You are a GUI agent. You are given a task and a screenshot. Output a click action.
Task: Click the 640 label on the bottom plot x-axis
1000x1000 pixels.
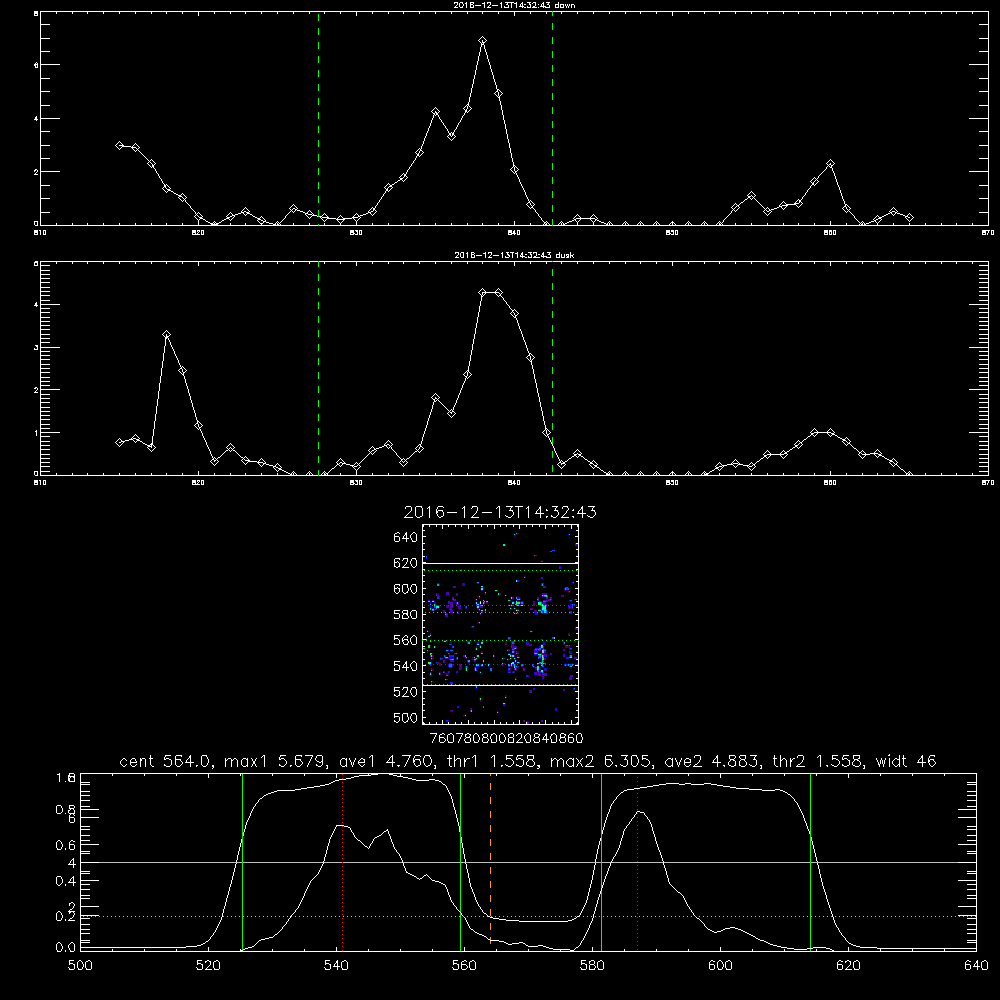coord(976,966)
